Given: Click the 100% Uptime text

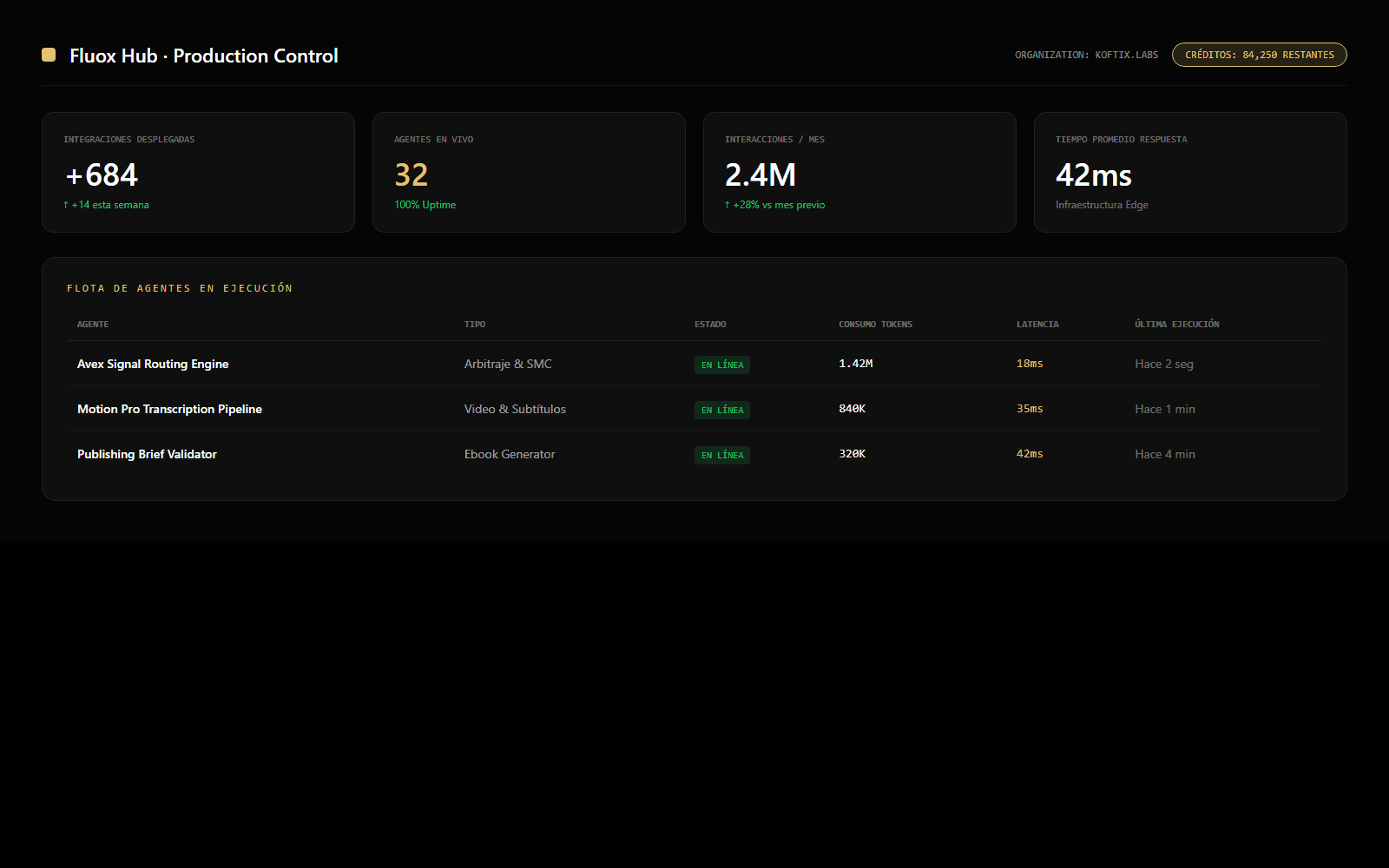Looking at the screenshot, I should 425,205.
